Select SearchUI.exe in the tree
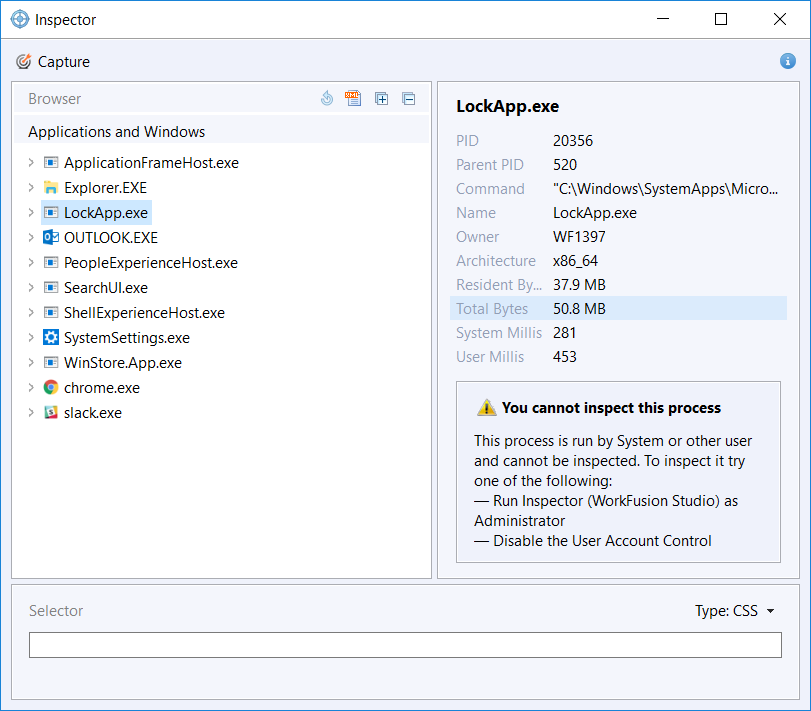The image size is (811, 711). coord(106,288)
